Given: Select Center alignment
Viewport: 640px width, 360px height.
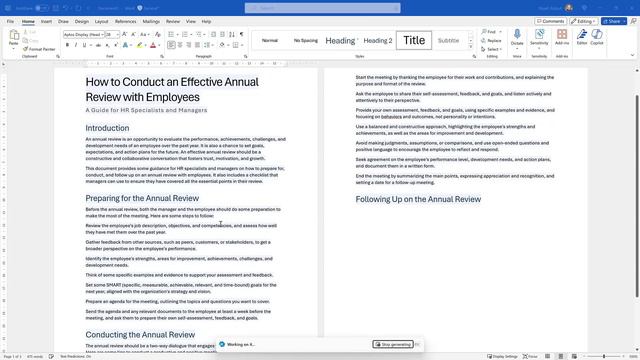Looking at the screenshot, I should click(180, 45).
